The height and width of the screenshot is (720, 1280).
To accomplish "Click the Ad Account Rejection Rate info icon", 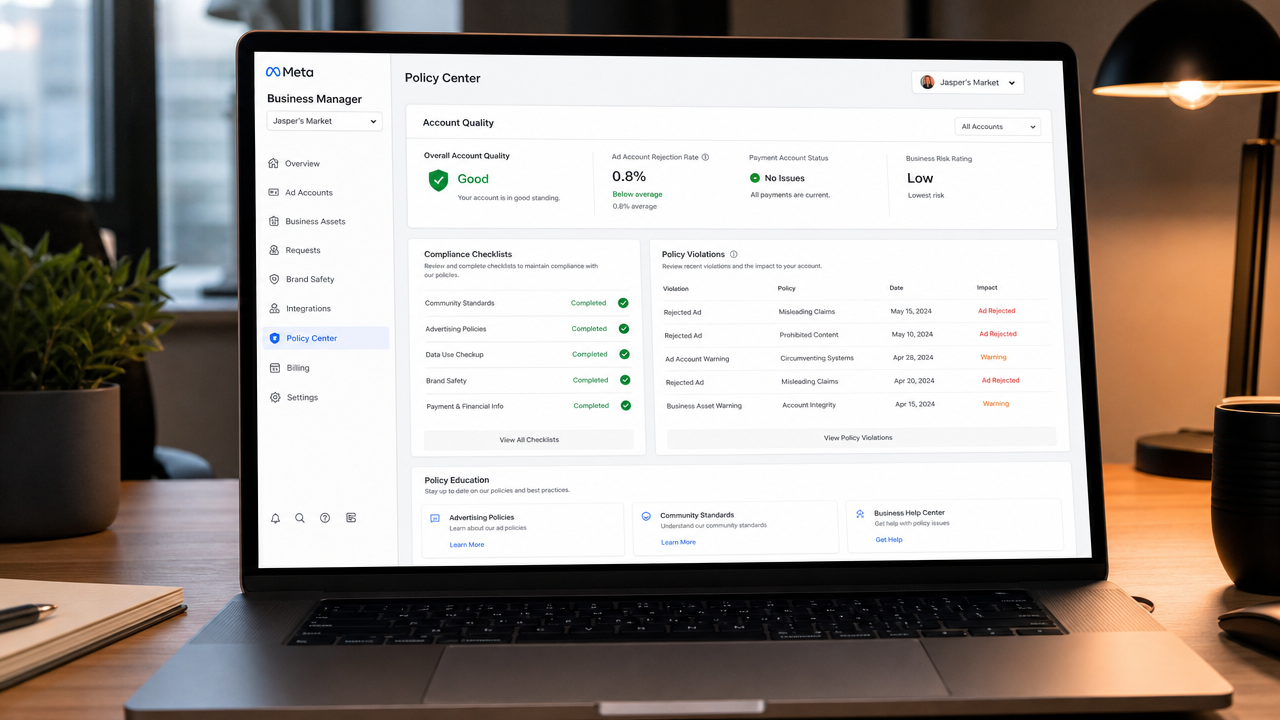I will pos(705,157).
